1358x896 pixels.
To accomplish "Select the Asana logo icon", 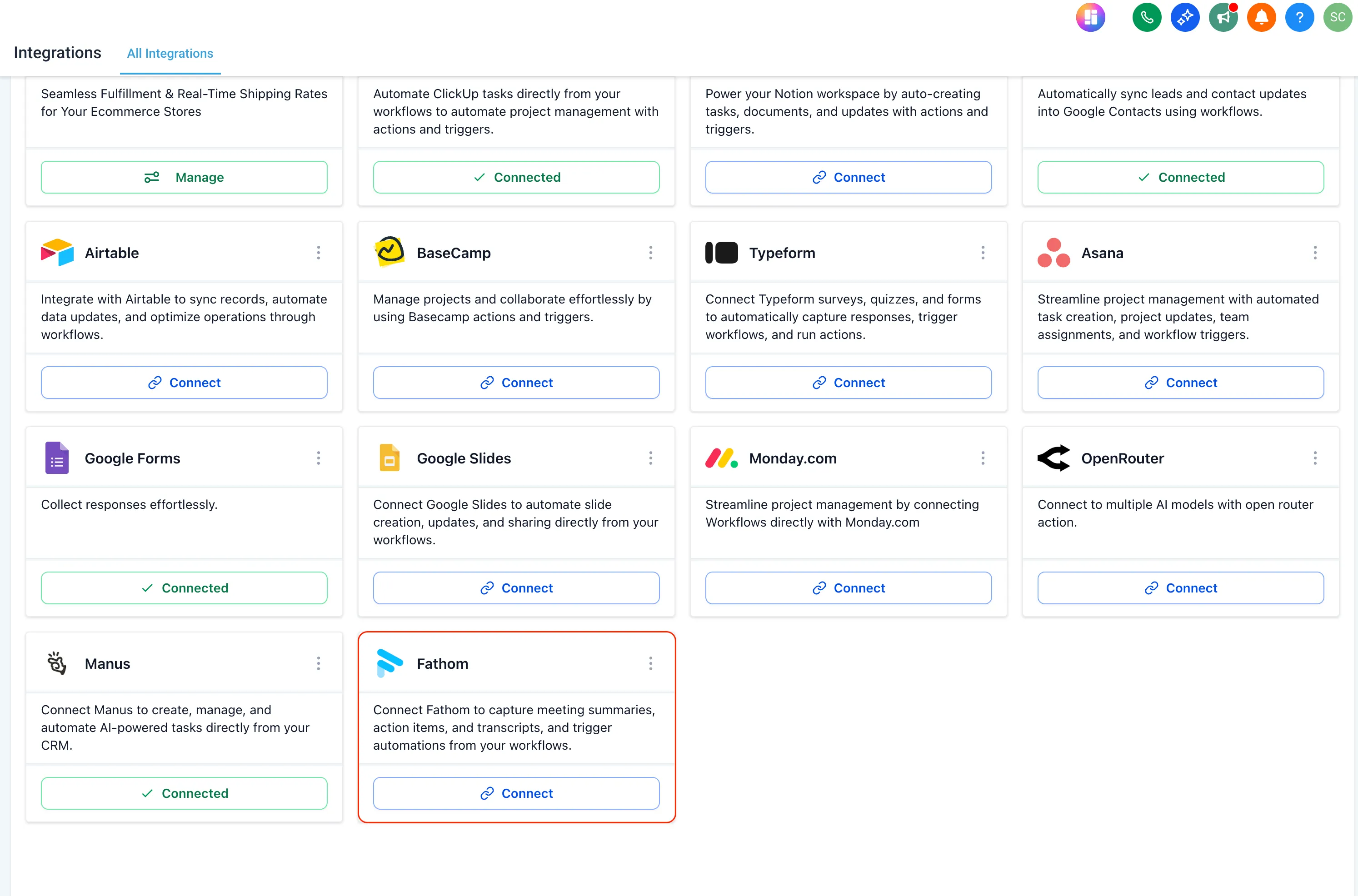I will tap(1053, 252).
